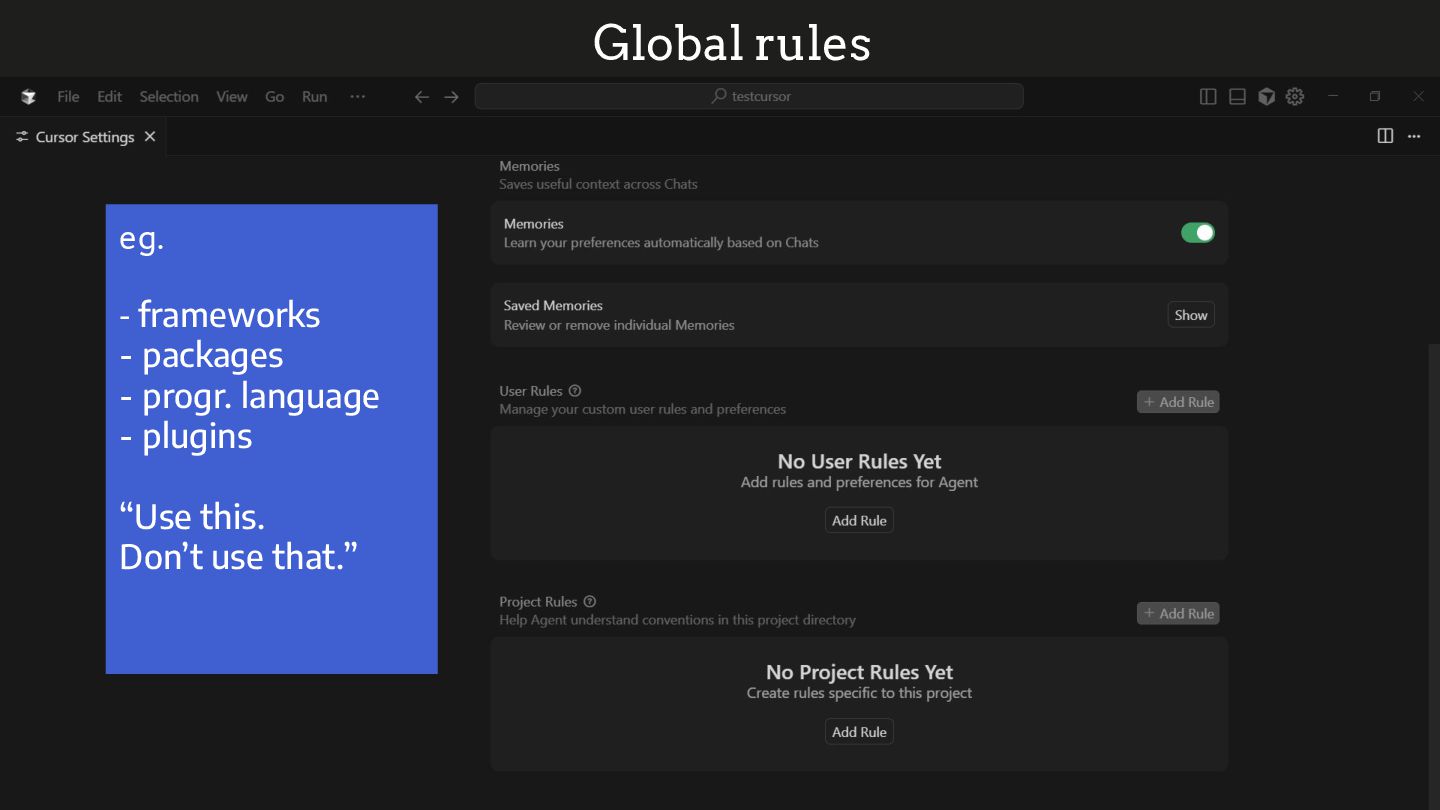
Task: Open the Selection menu
Action: point(169,97)
